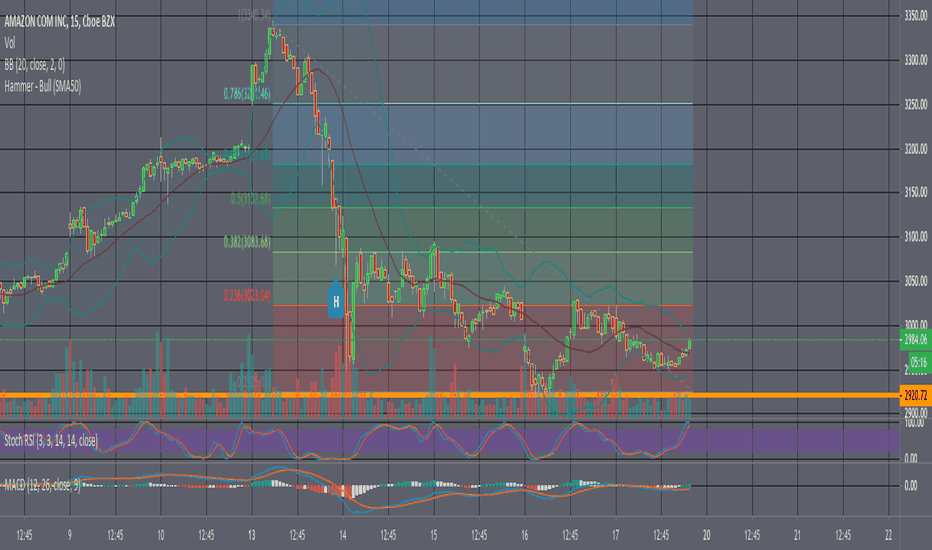Click date 9 on the time axis
The height and width of the screenshot is (550, 932).
(x=70, y=536)
